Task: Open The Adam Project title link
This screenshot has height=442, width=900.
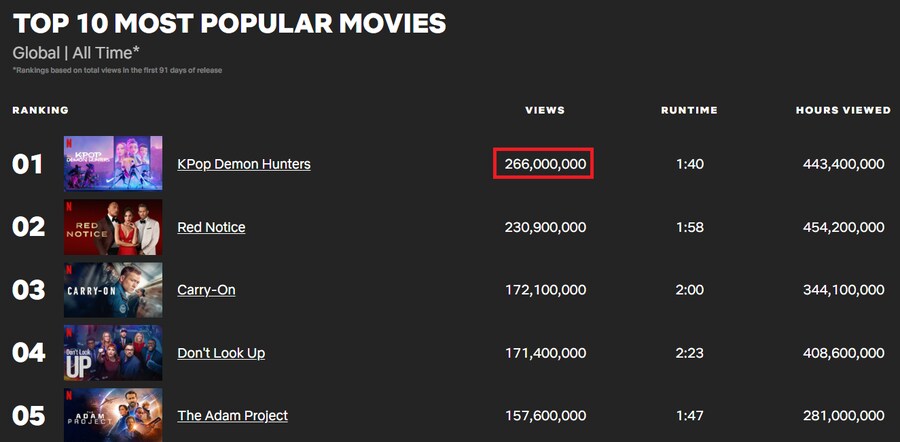Action: [x=232, y=416]
